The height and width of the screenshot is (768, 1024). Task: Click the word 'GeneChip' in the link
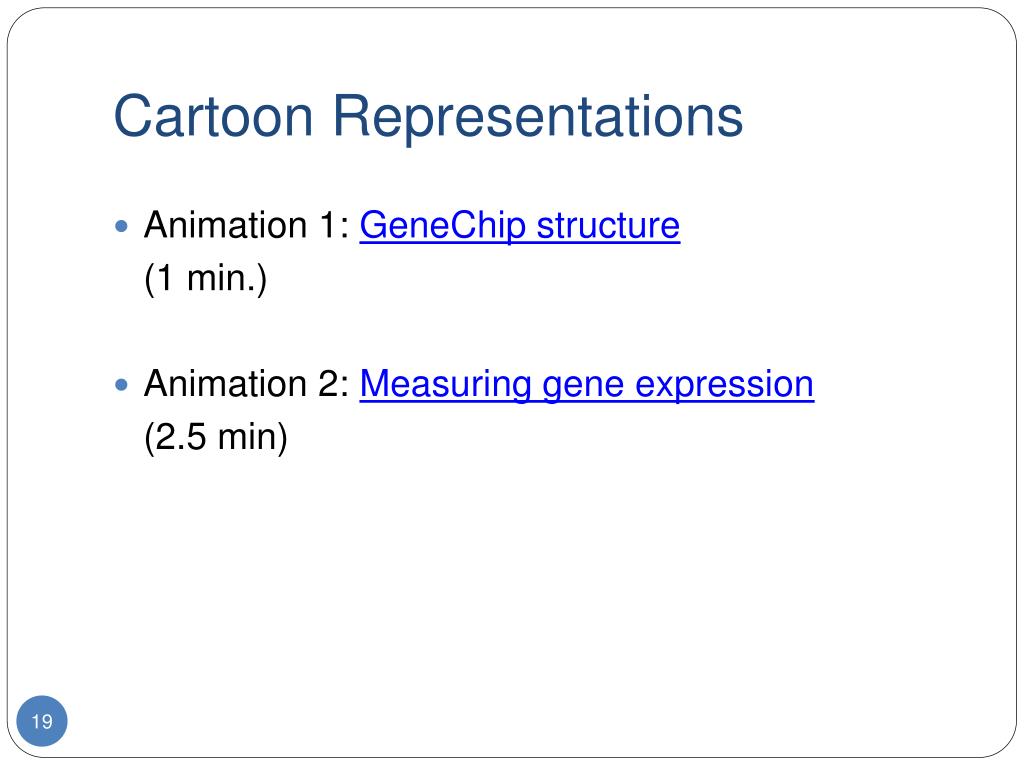point(443,227)
